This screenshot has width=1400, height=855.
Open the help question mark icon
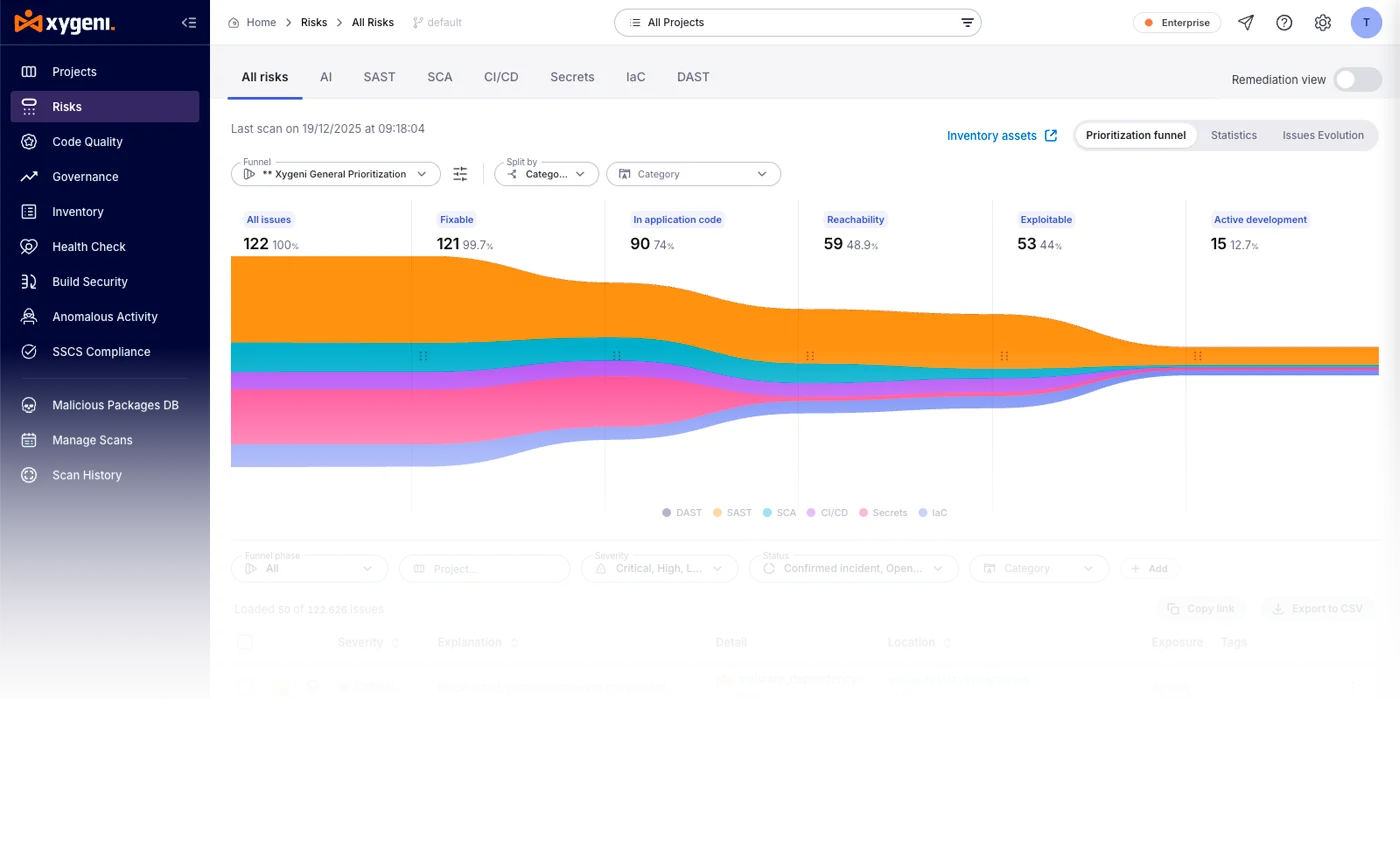(x=1284, y=22)
